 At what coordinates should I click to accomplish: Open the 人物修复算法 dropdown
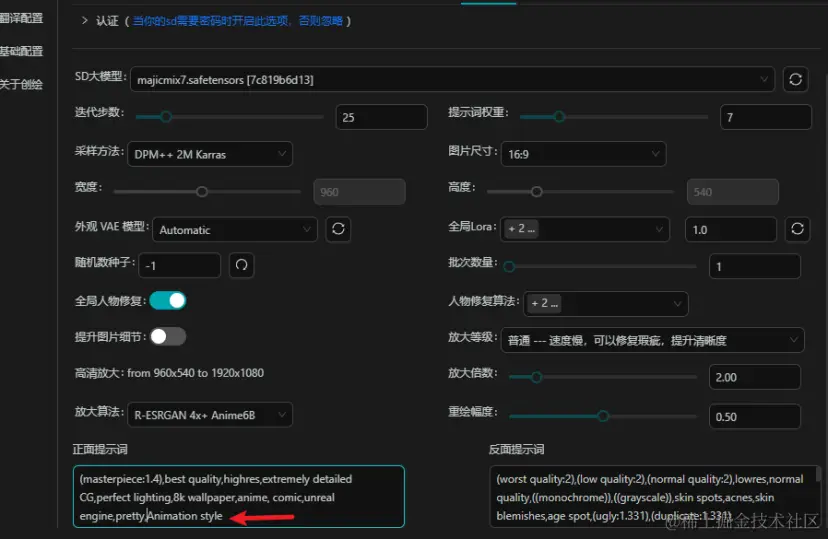coord(606,304)
